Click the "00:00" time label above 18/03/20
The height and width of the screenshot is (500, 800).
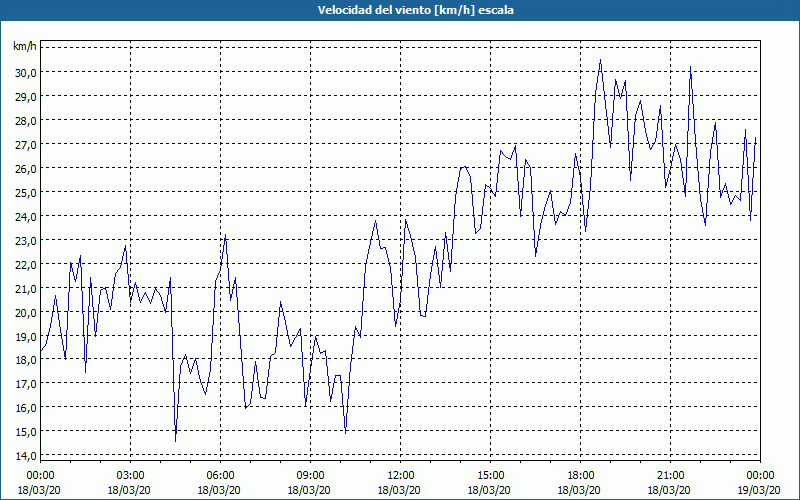(x=40, y=476)
